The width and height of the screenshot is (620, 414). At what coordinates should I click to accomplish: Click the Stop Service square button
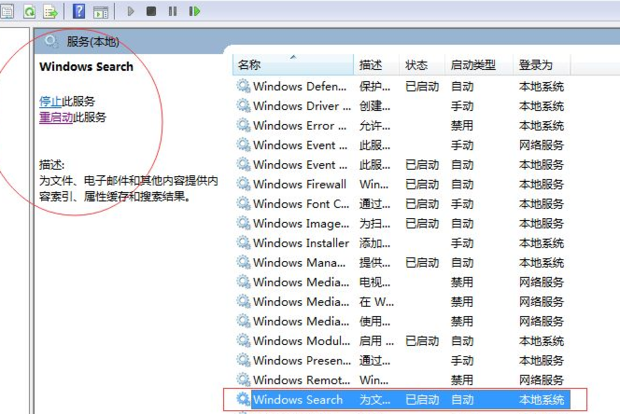(x=151, y=11)
